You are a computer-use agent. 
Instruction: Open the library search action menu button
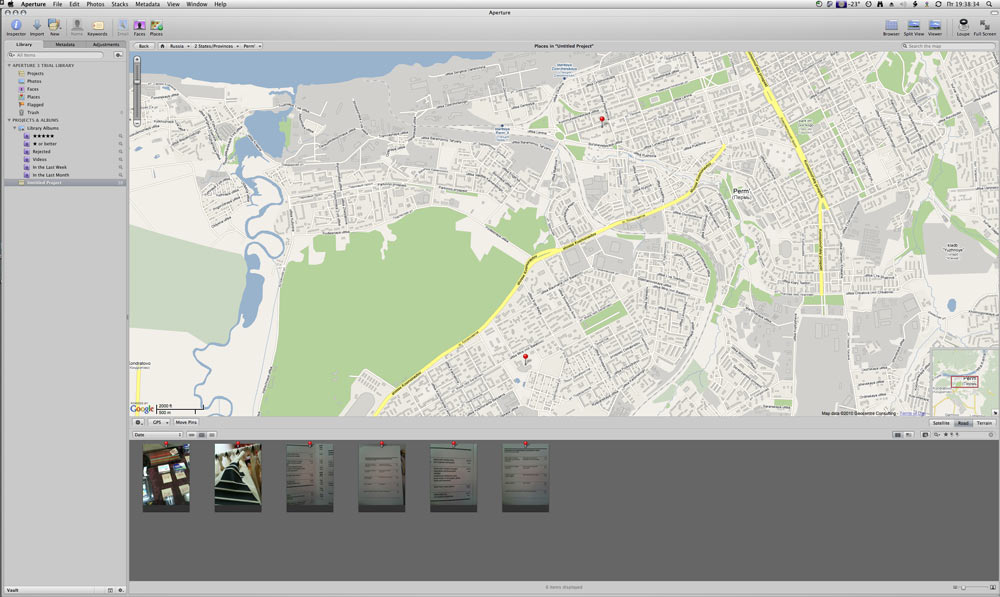pyautogui.click(x=119, y=55)
